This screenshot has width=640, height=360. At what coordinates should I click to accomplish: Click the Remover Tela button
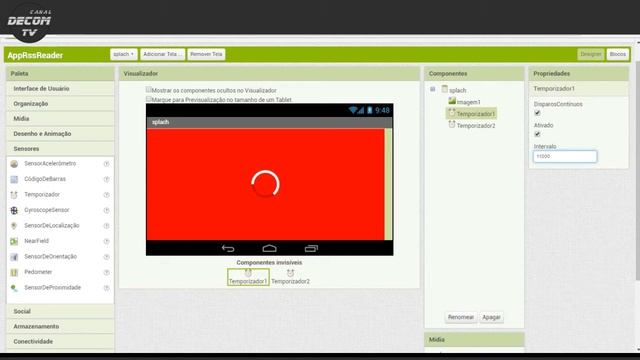[206, 54]
